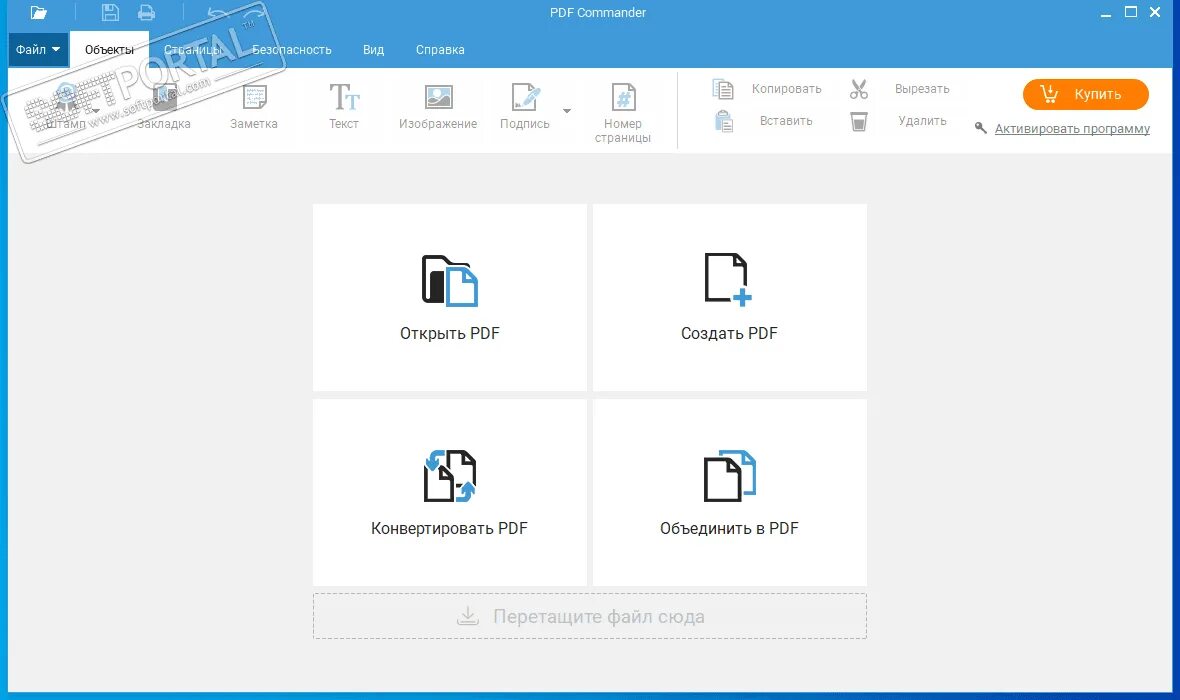The height and width of the screenshot is (700, 1180).
Task: Click the Копировать text label
Action: pyautogui.click(x=786, y=89)
